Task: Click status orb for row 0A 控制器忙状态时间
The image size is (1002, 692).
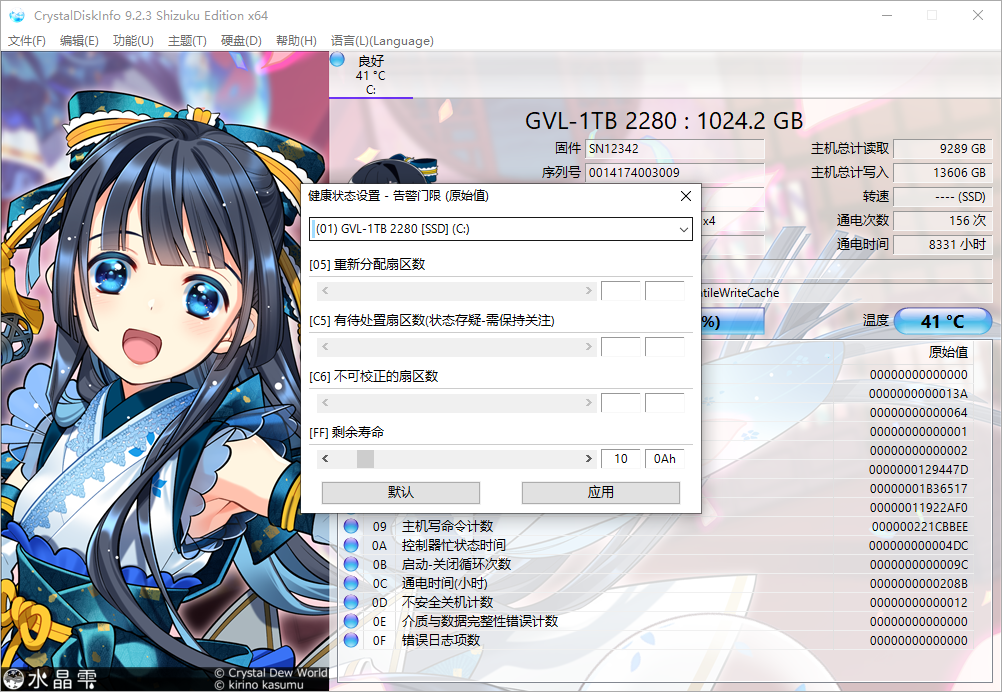Action: pos(351,545)
